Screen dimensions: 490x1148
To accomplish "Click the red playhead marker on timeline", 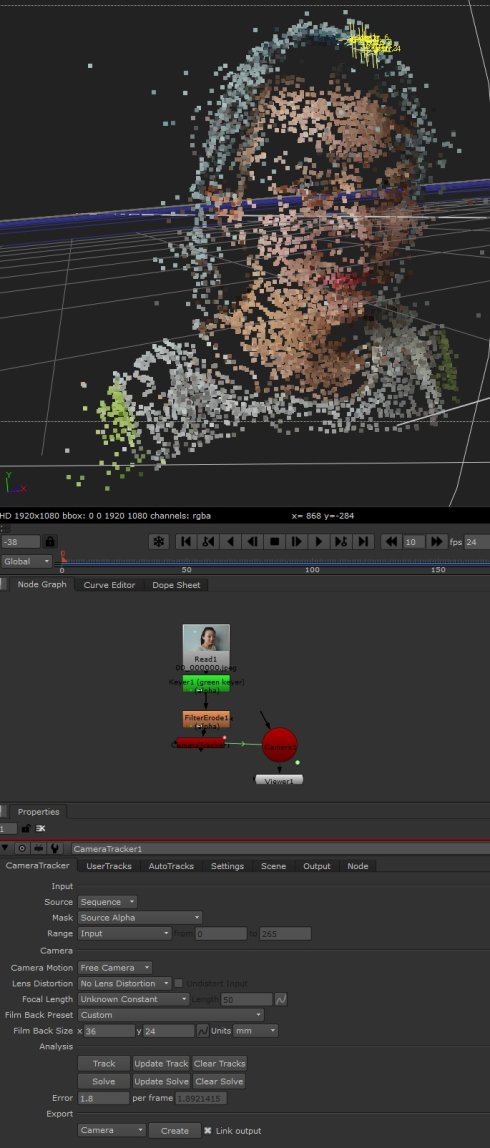I will click(x=63, y=556).
